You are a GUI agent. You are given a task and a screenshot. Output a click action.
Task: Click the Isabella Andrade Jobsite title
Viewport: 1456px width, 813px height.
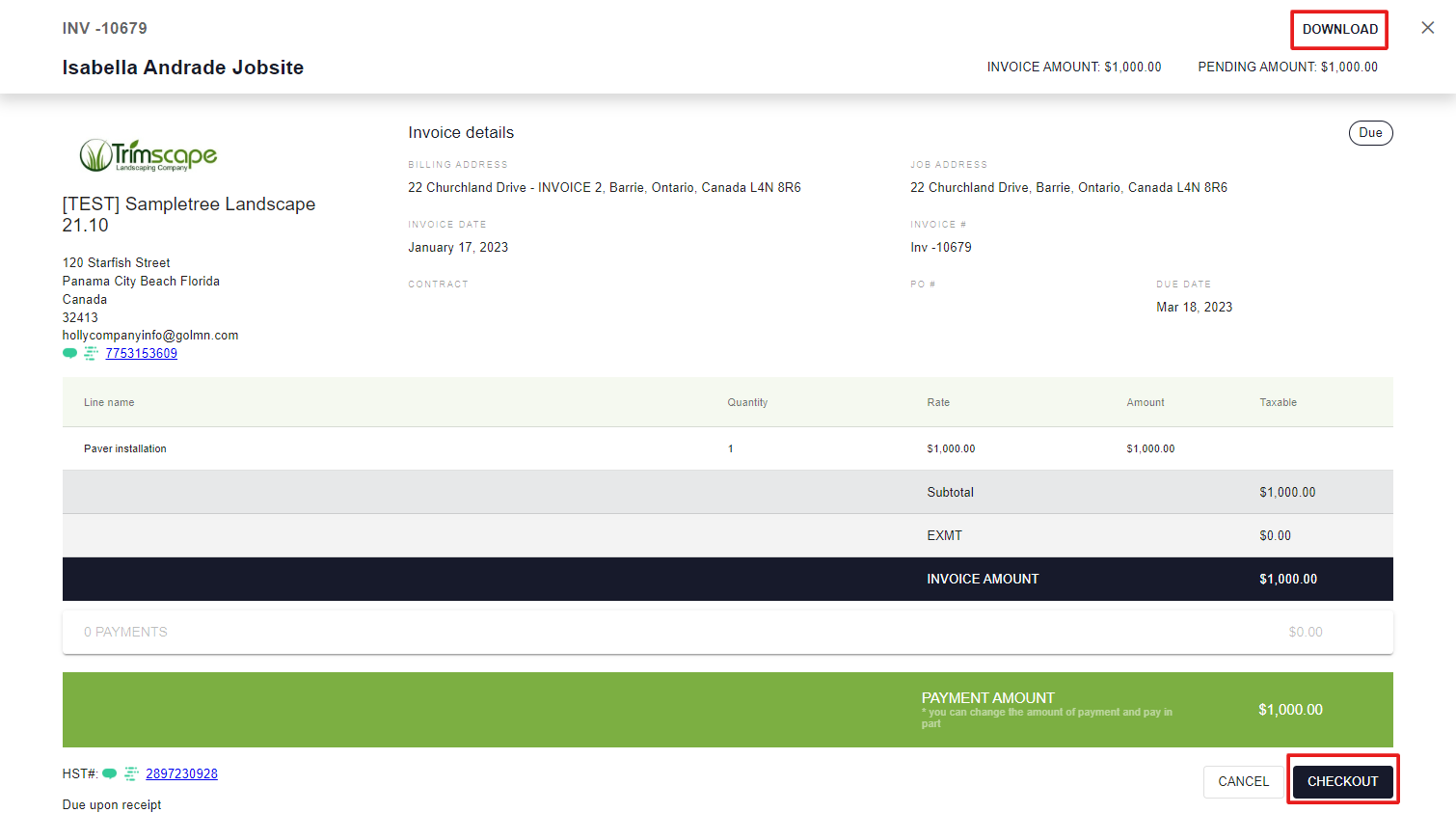point(183,68)
